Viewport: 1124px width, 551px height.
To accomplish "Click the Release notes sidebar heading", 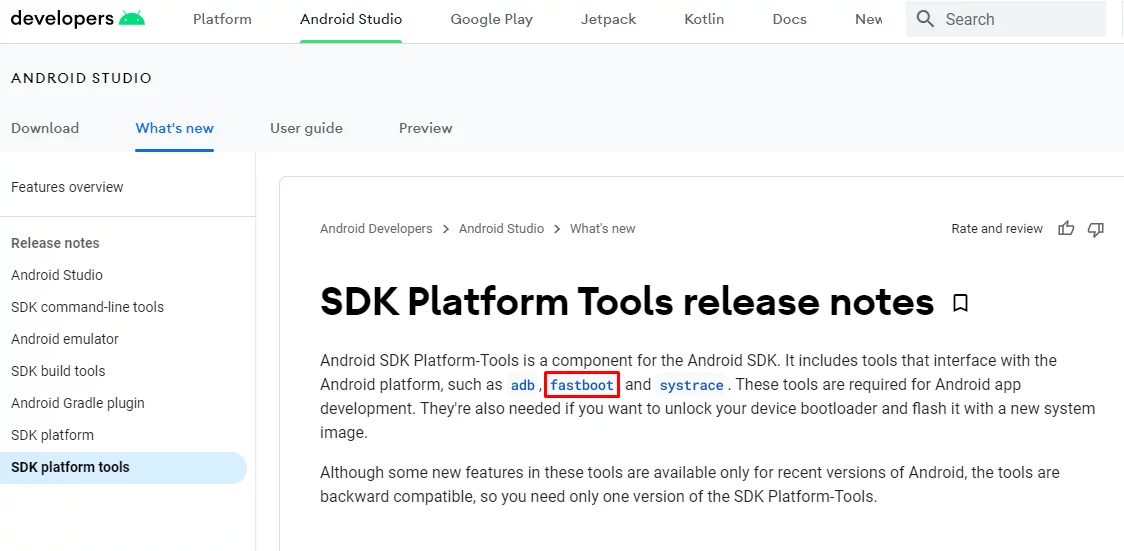I will 55,243.
